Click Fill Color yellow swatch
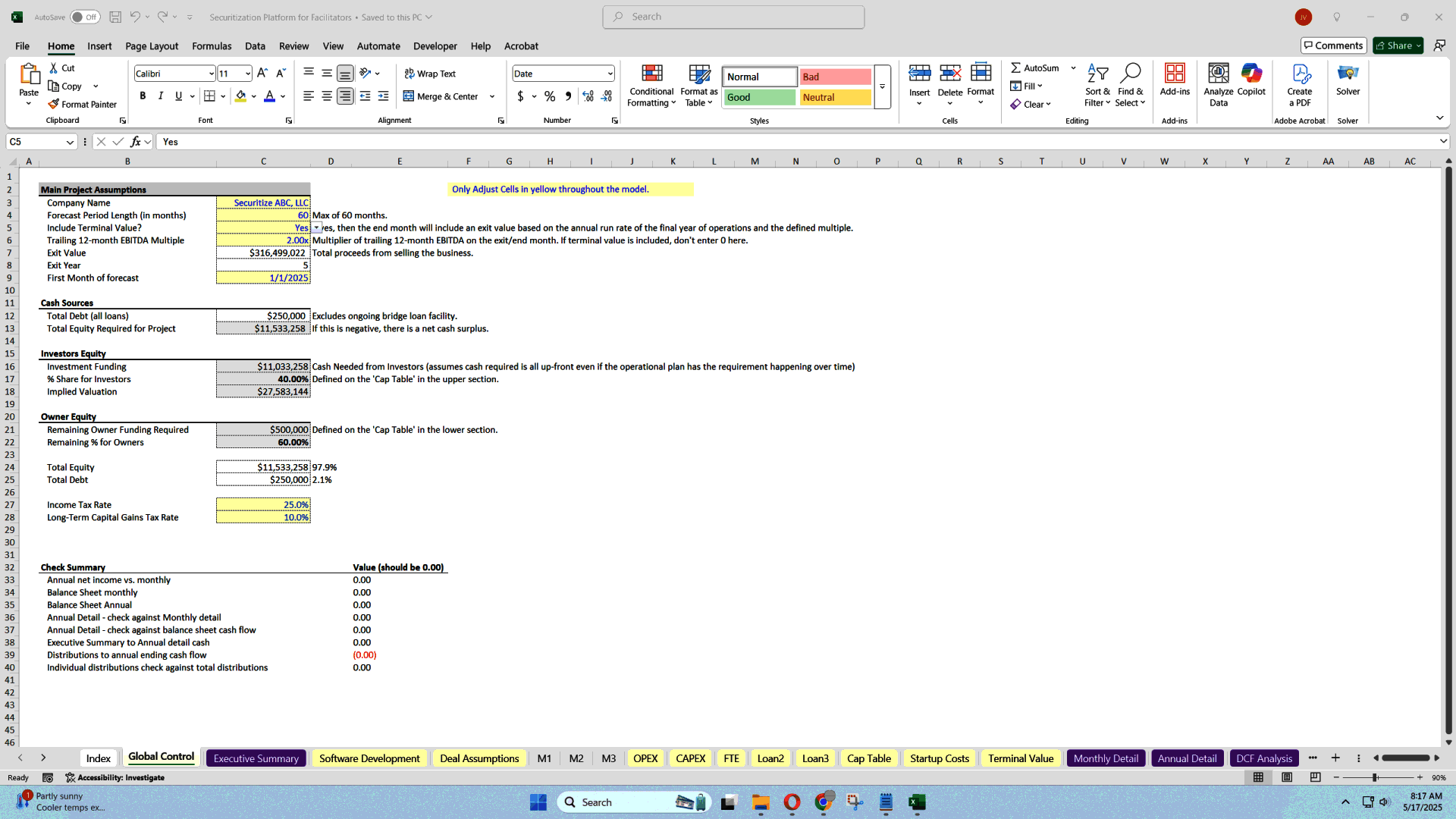The image size is (1456, 819). 240,96
